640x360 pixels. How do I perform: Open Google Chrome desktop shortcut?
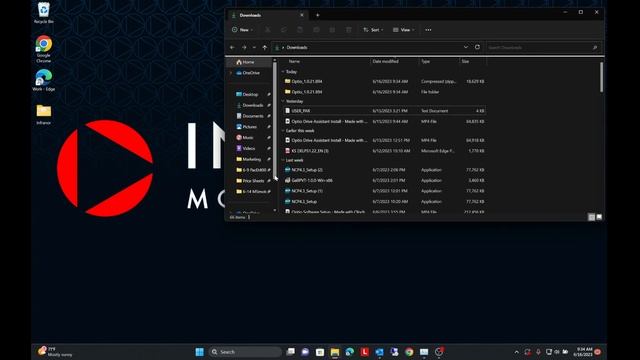(x=44, y=49)
